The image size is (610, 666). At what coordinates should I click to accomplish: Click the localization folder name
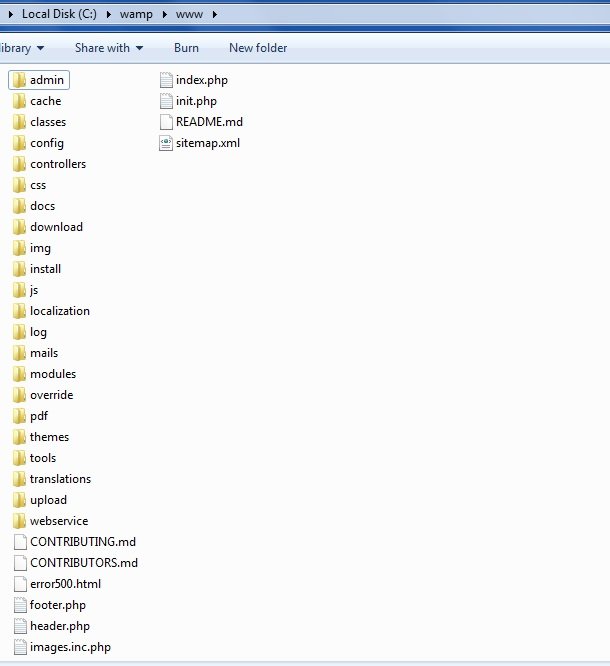point(60,311)
